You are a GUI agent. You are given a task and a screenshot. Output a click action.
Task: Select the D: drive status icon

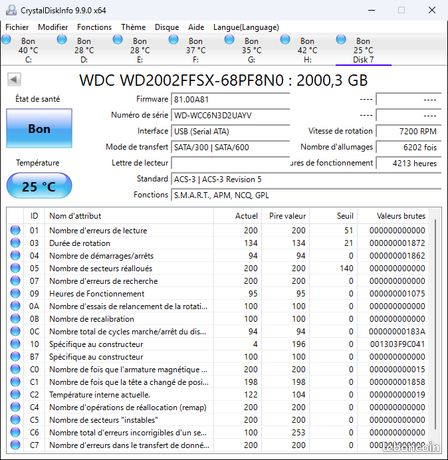pyautogui.click(x=62, y=40)
